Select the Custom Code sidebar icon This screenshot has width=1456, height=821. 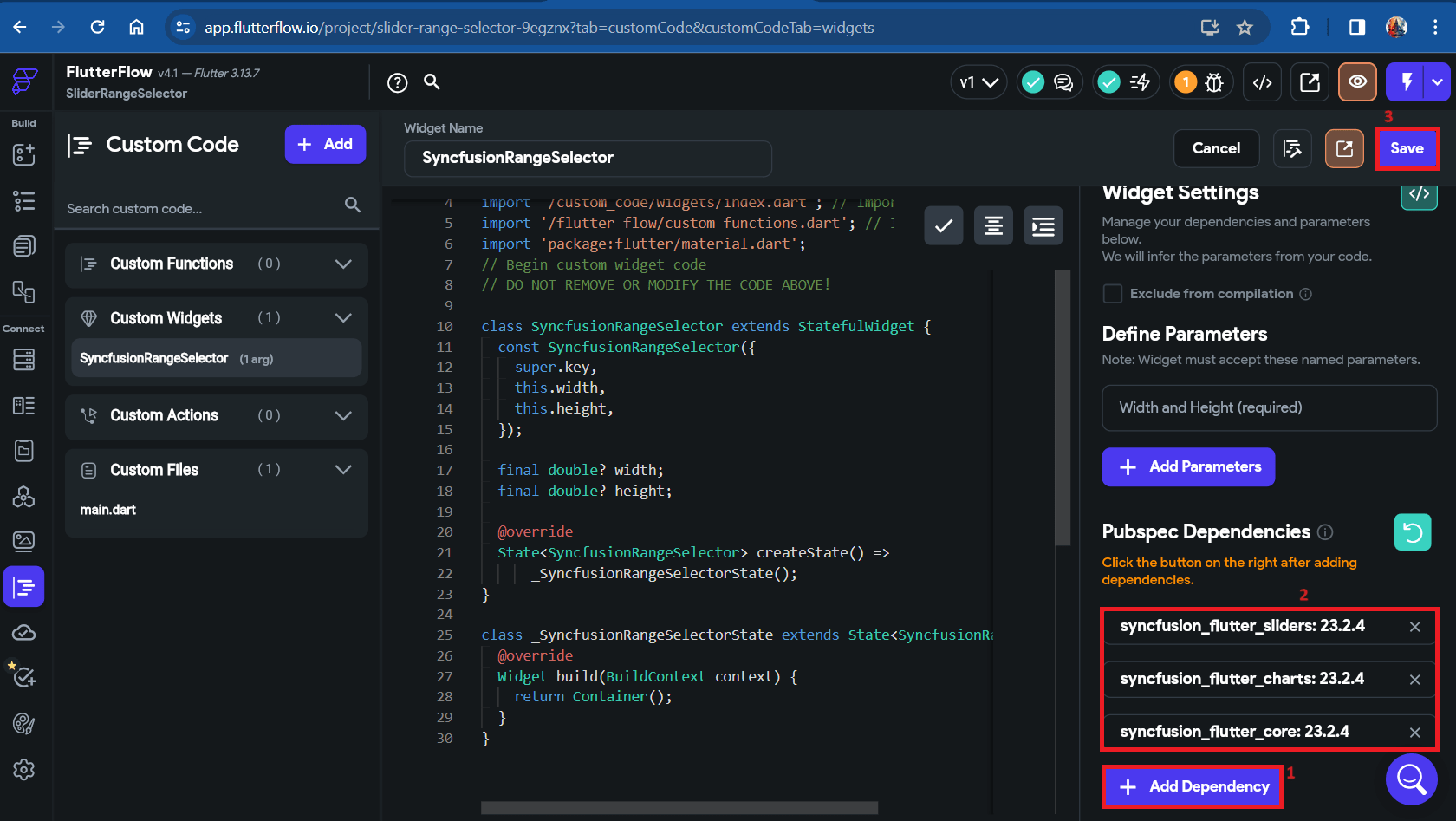click(24, 587)
